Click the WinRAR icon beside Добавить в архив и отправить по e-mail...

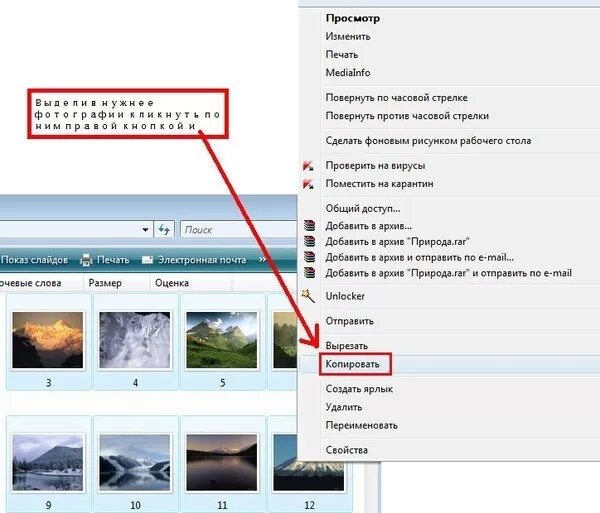309,257
